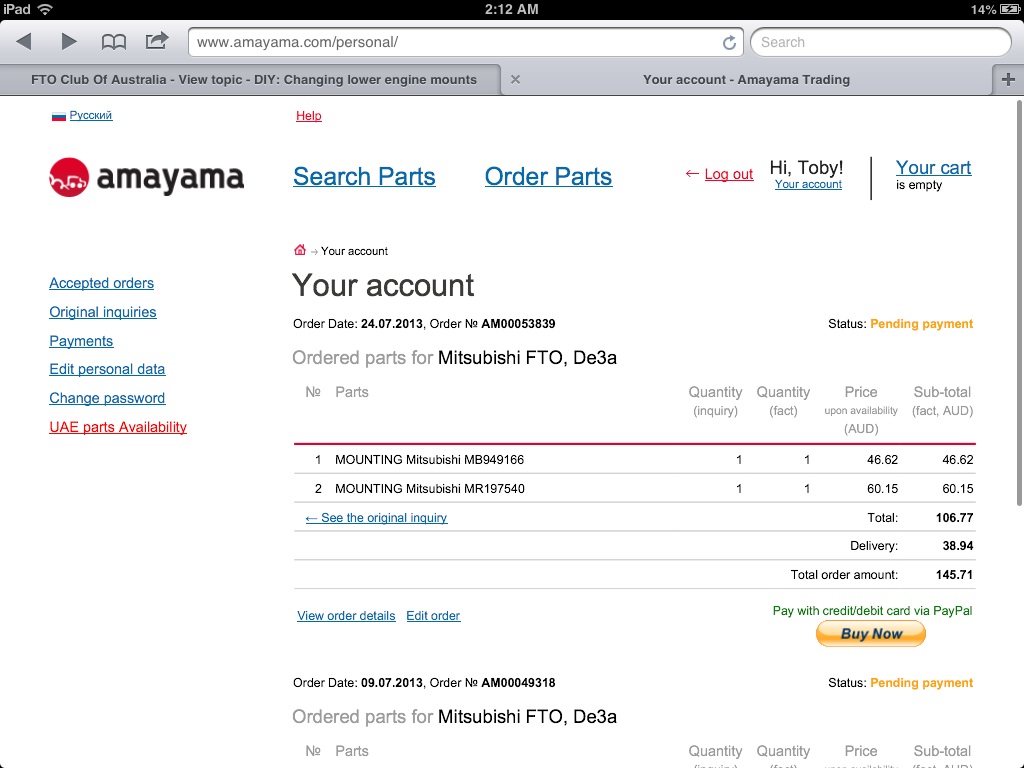1024x768 pixels.
Task: Click the page vertical scrollbar
Action: tap(1019, 303)
